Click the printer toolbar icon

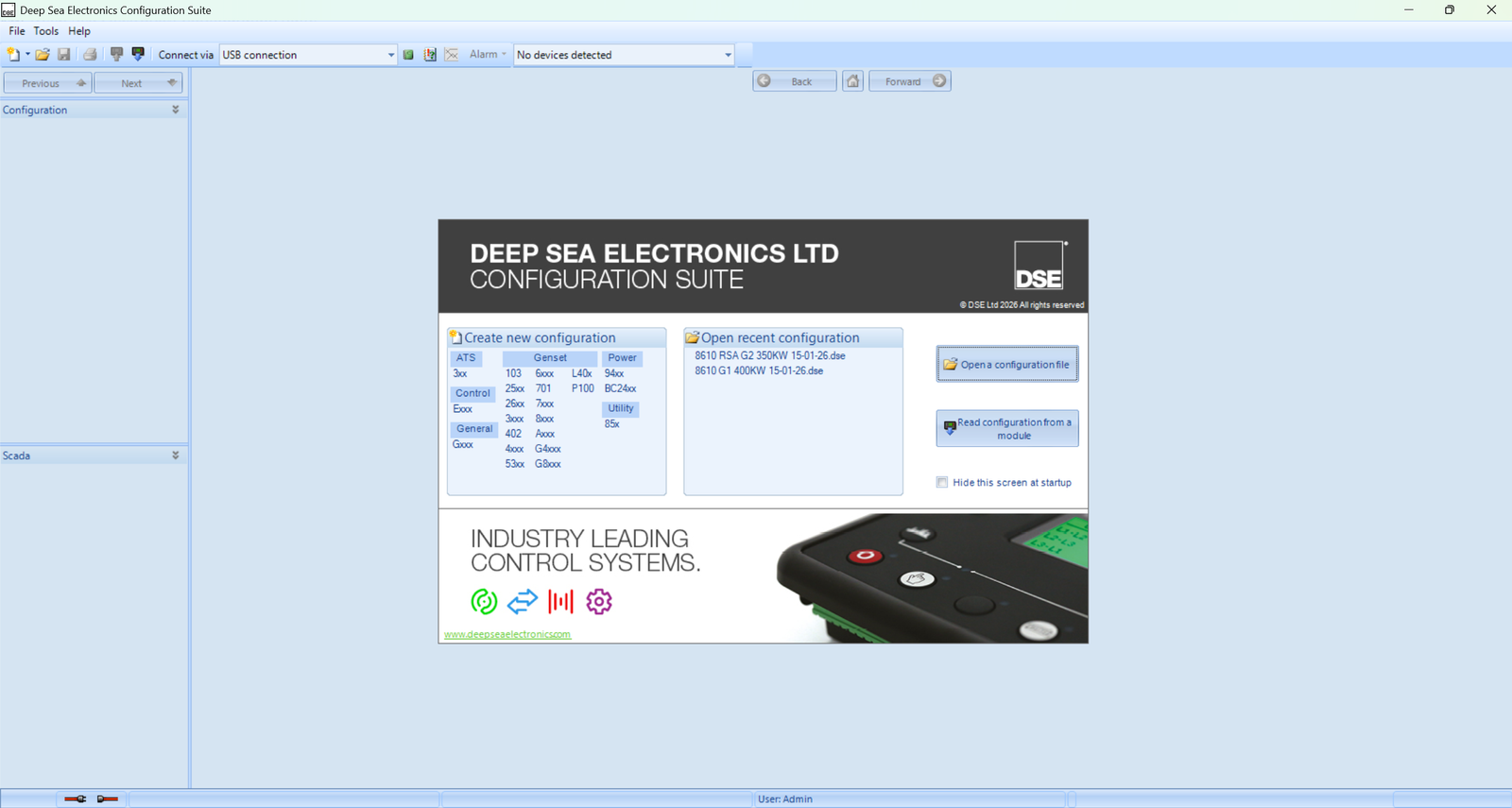(90, 55)
